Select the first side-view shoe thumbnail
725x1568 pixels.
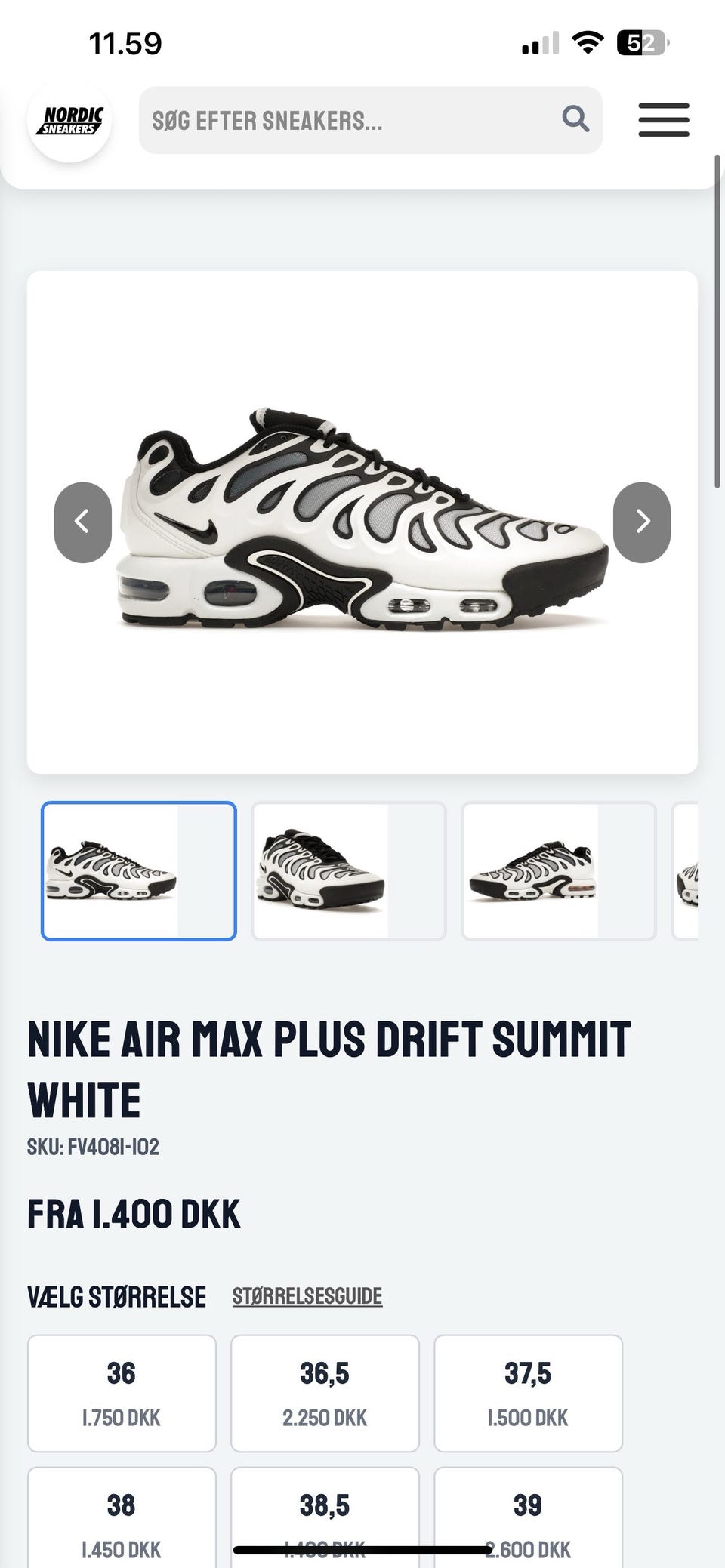pos(139,871)
